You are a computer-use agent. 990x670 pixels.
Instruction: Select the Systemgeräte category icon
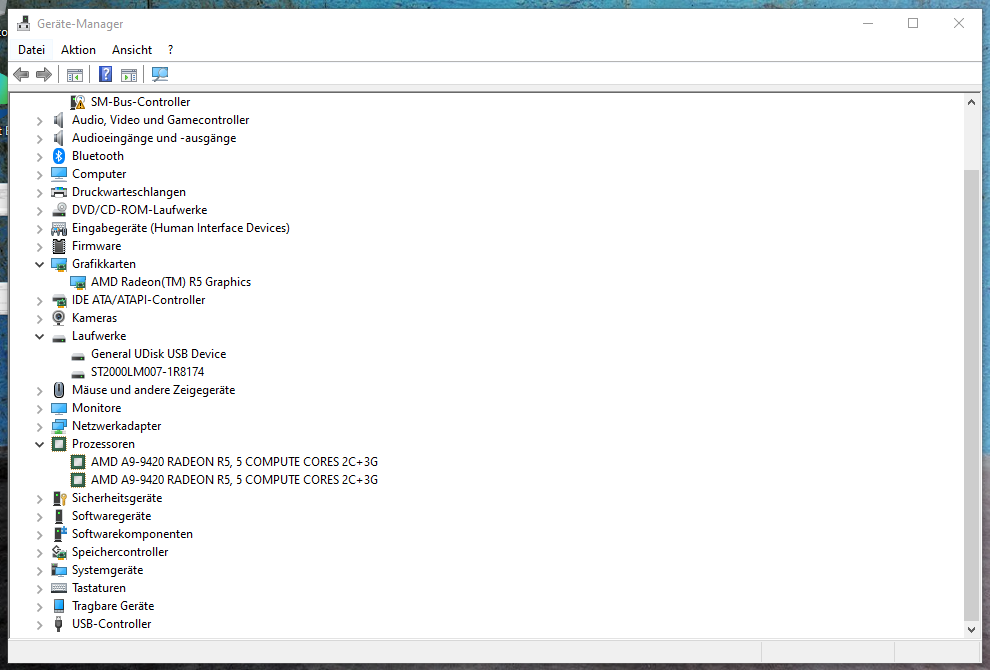(59, 570)
